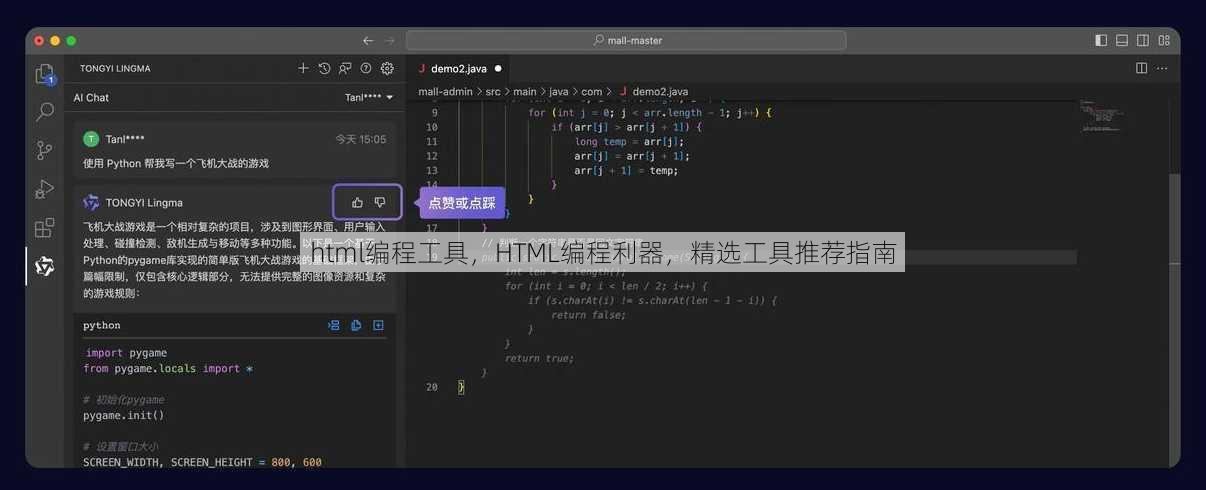Click 'SCREEN_WIDTH, SCREEN_HEIGHT = 800, 600' line
Screen dimensions: 1206x490
[x=202, y=462]
